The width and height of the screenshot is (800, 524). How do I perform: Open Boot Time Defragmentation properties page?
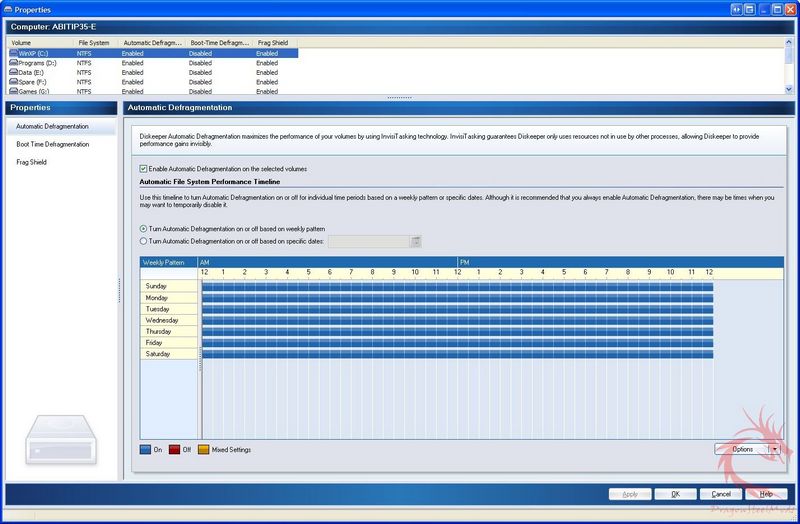[52, 144]
